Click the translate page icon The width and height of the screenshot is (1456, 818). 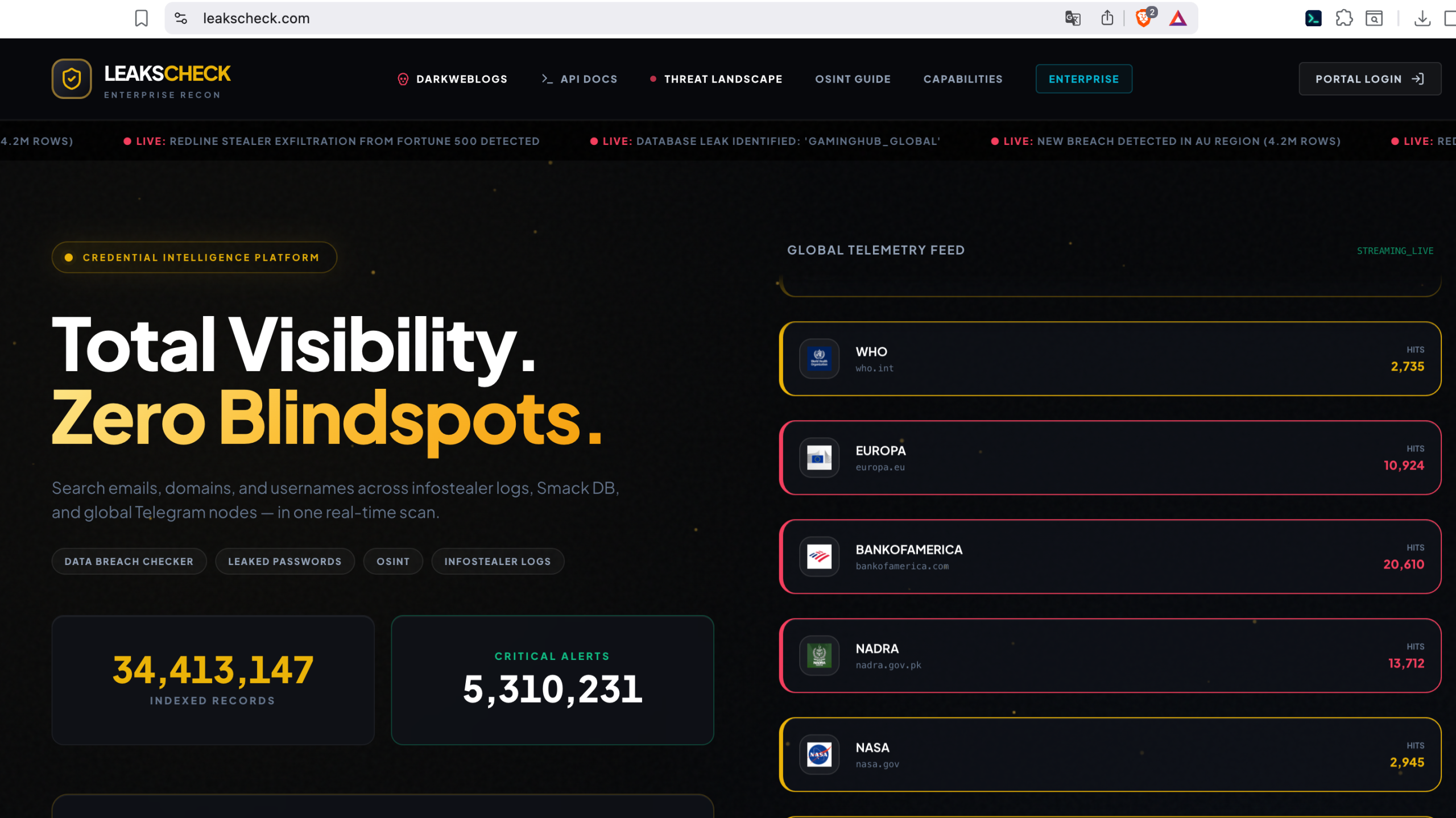[1073, 18]
